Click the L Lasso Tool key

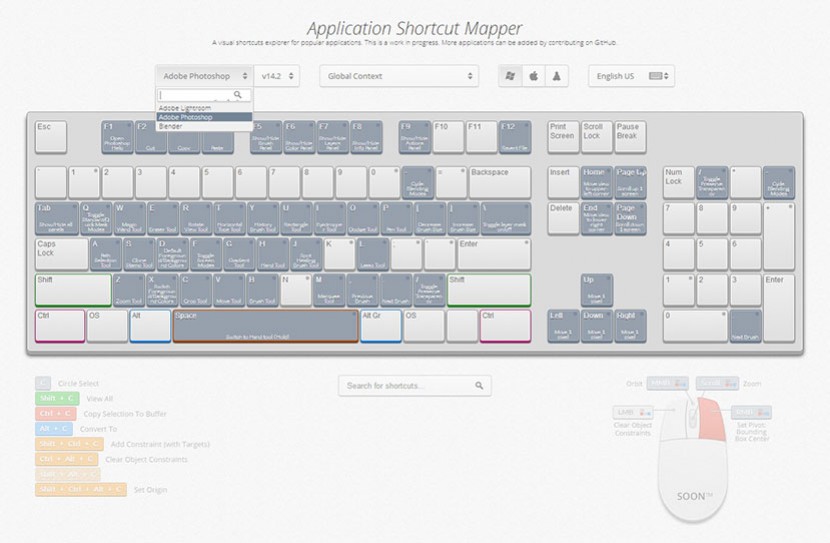coord(373,254)
